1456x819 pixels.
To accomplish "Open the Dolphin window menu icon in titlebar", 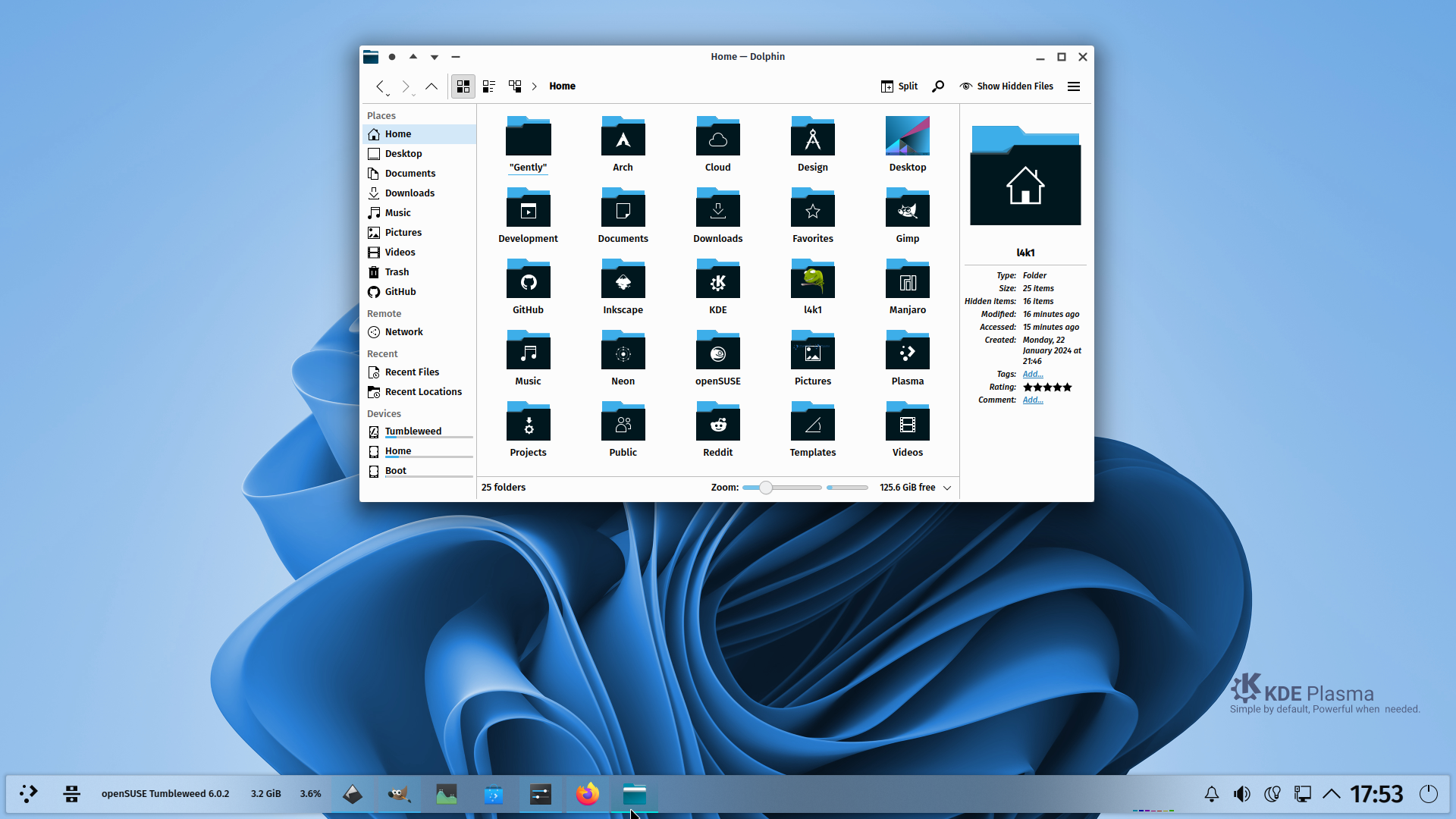I will click(370, 57).
